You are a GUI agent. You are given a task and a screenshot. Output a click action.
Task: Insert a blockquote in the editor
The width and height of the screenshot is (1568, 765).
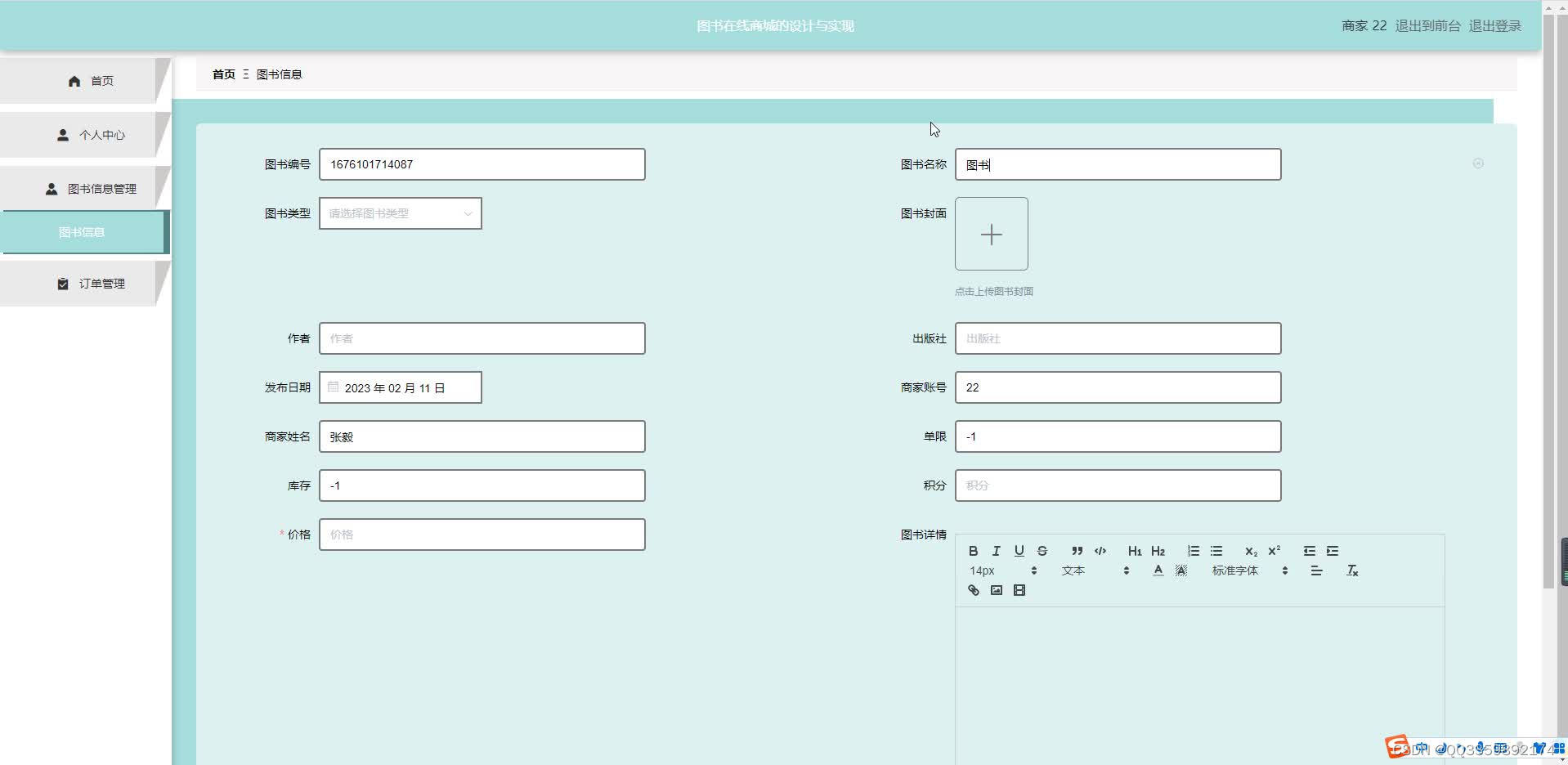coord(1077,551)
